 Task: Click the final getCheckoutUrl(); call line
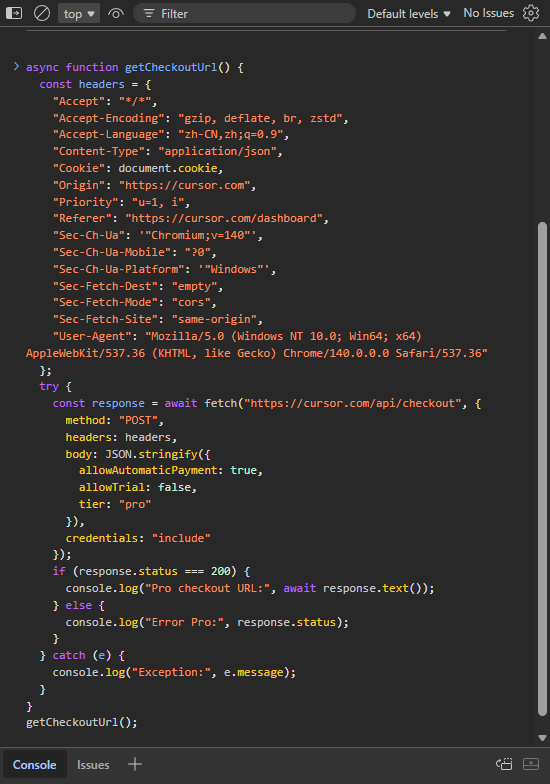tap(82, 722)
